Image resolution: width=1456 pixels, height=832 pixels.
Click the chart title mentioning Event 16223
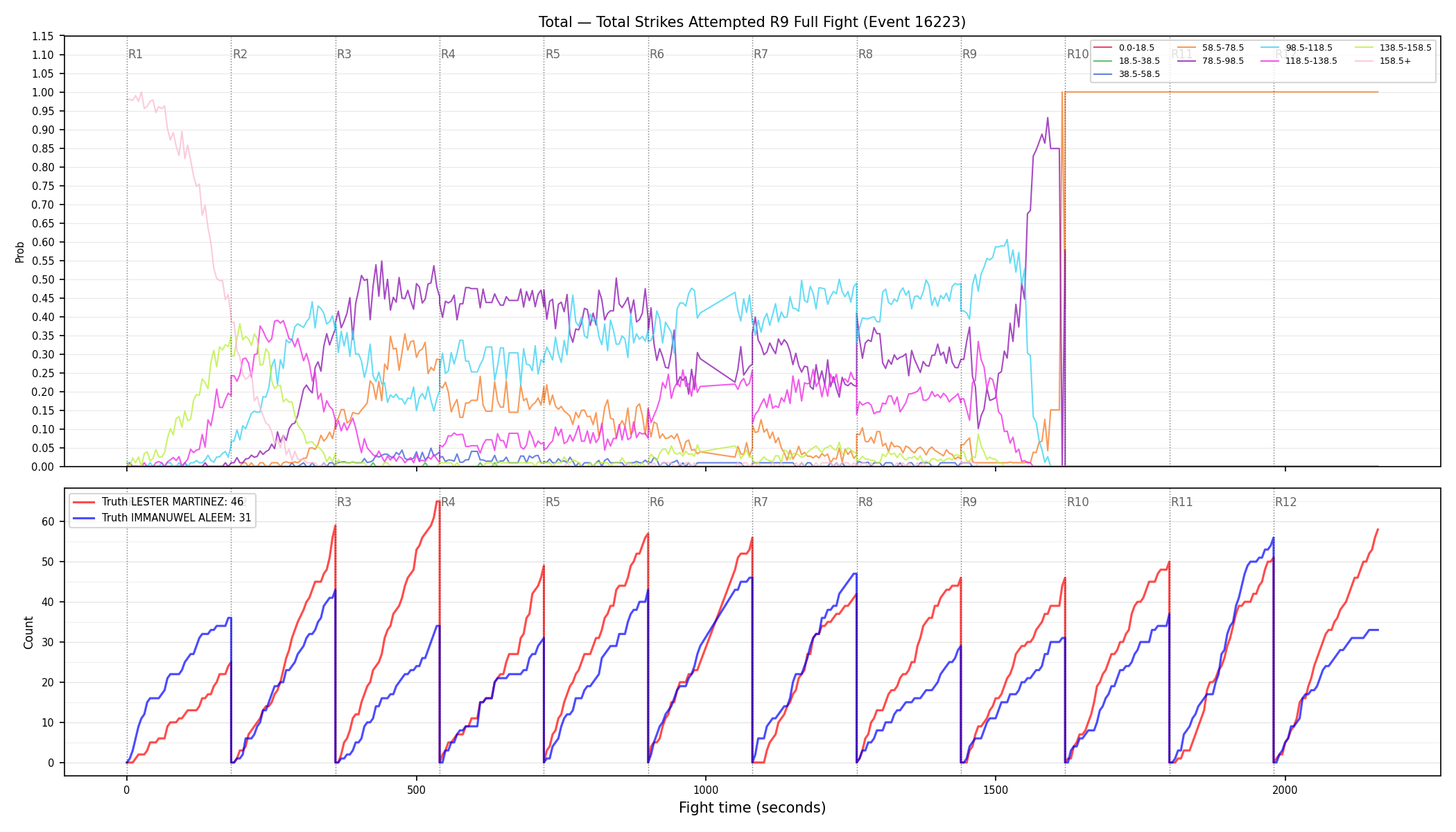(752, 22)
